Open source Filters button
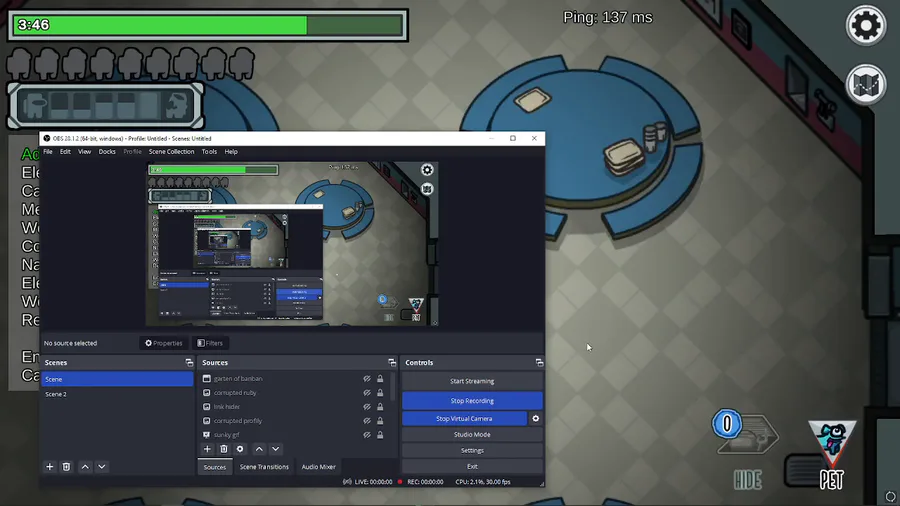900x506 pixels. click(x=210, y=343)
